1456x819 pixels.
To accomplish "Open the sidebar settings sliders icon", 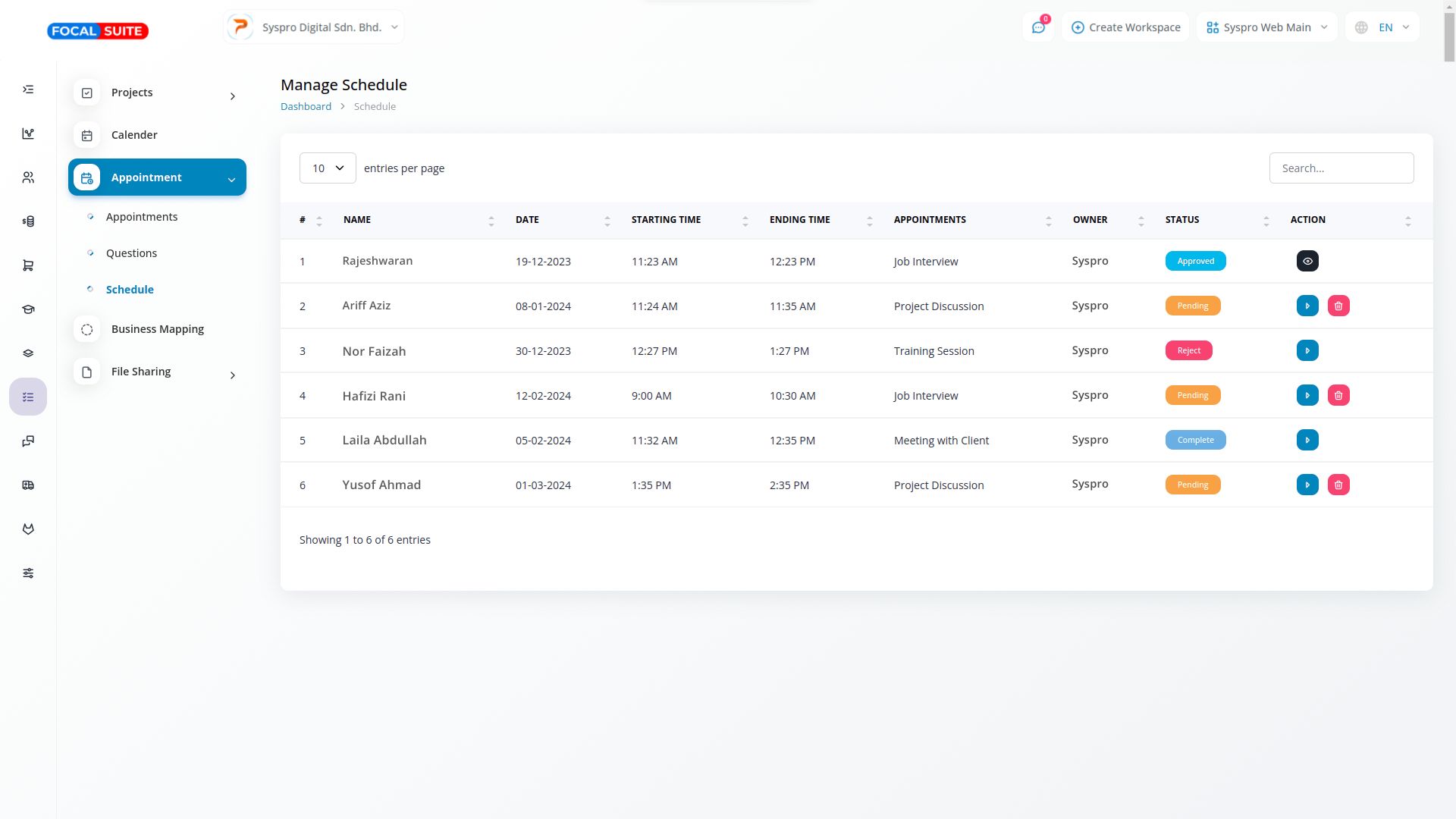I will pyautogui.click(x=28, y=573).
